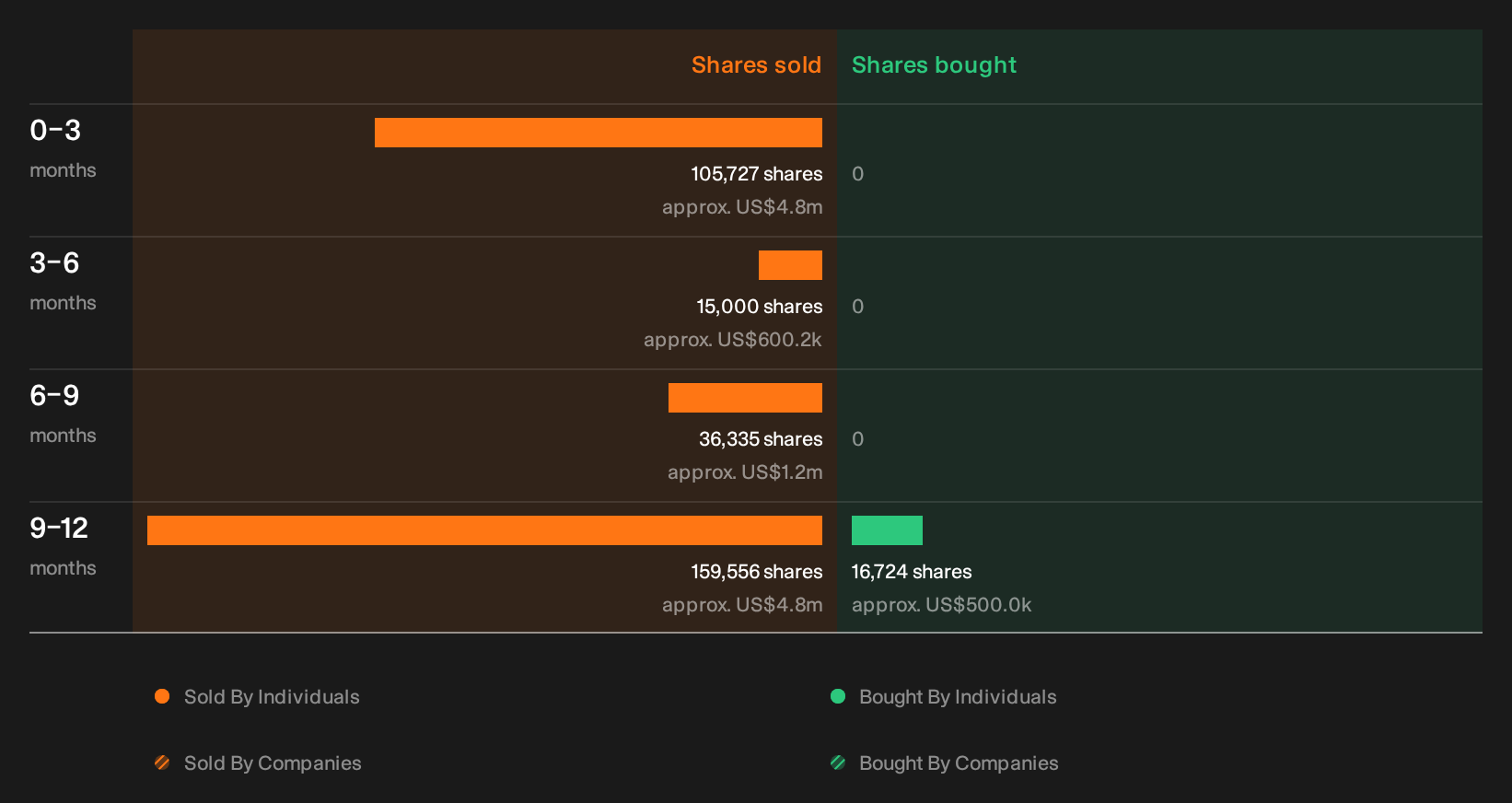The width and height of the screenshot is (1512, 803).
Task: Click the approx. US$500.0k amount
Action: tap(941, 605)
